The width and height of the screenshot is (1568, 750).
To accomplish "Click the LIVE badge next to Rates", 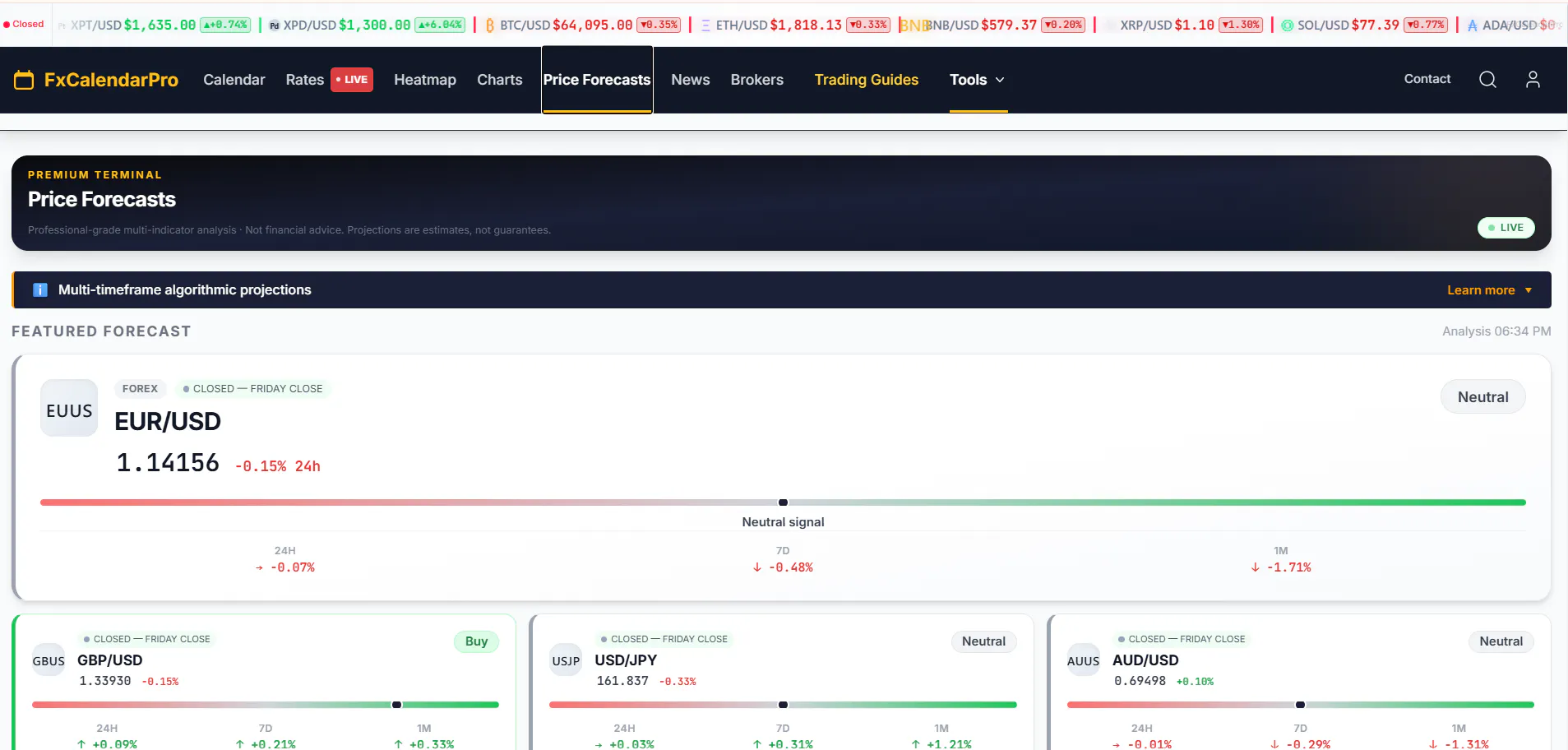I will tap(352, 80).
